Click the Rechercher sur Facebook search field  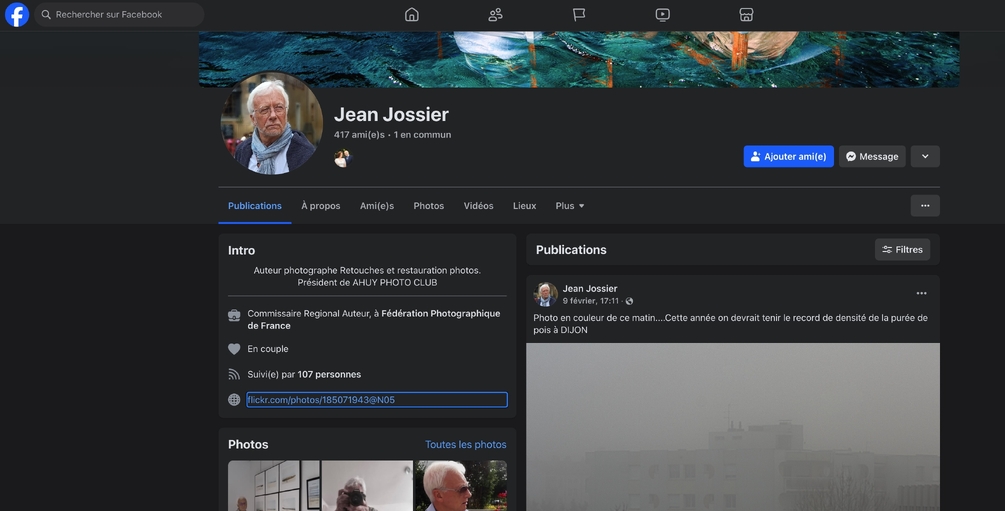tap(120, 15)
